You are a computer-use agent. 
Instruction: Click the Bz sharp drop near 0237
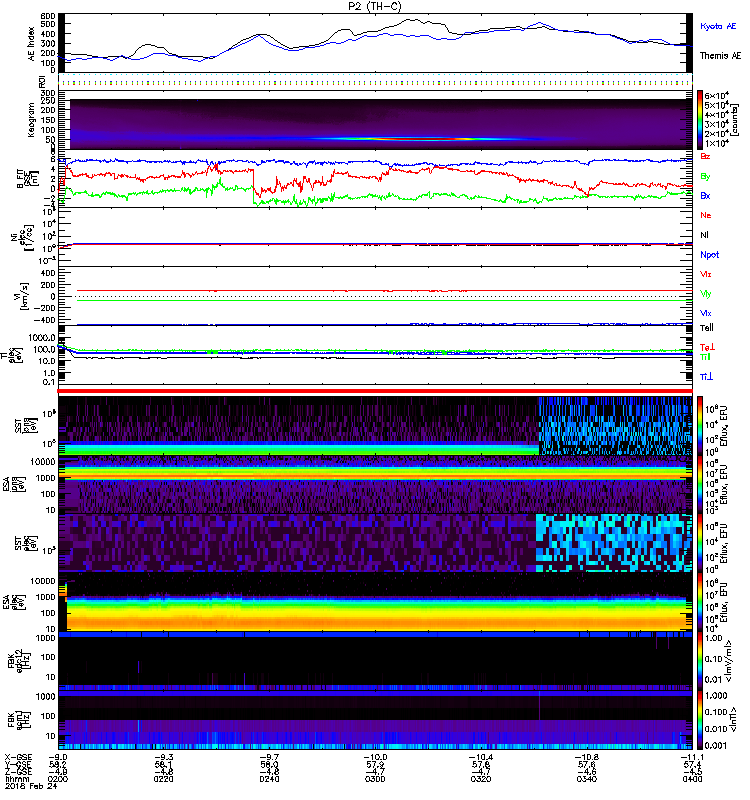(253, 181)
